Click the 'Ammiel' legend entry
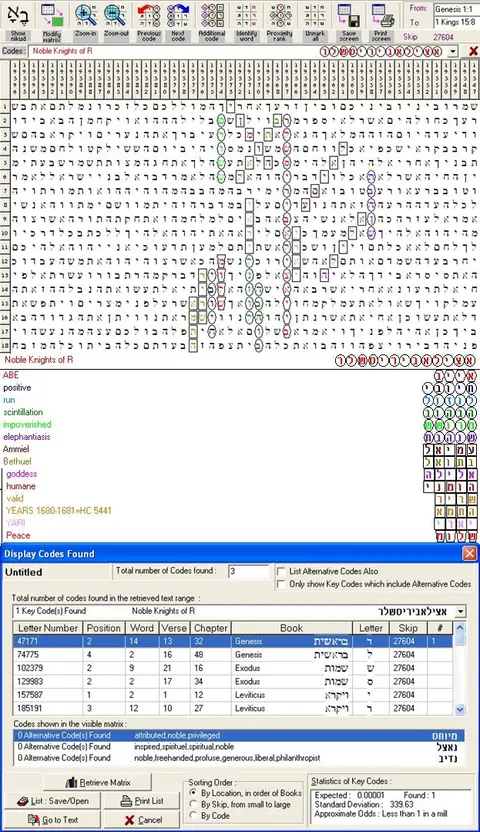The height and width of the screenshot is (832, 480). point(16,449)
